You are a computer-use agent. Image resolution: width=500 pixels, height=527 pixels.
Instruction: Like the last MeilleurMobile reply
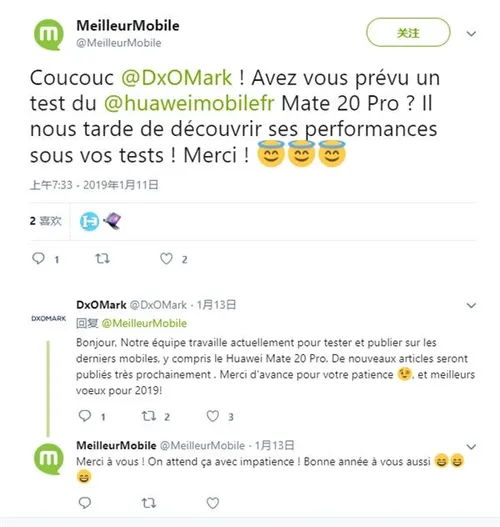click(x=212, y=503)
